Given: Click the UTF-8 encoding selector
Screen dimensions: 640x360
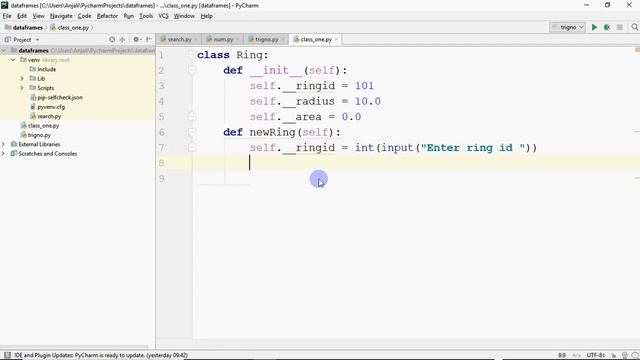Looking at the screenshot, I should [x=596, y=356].
